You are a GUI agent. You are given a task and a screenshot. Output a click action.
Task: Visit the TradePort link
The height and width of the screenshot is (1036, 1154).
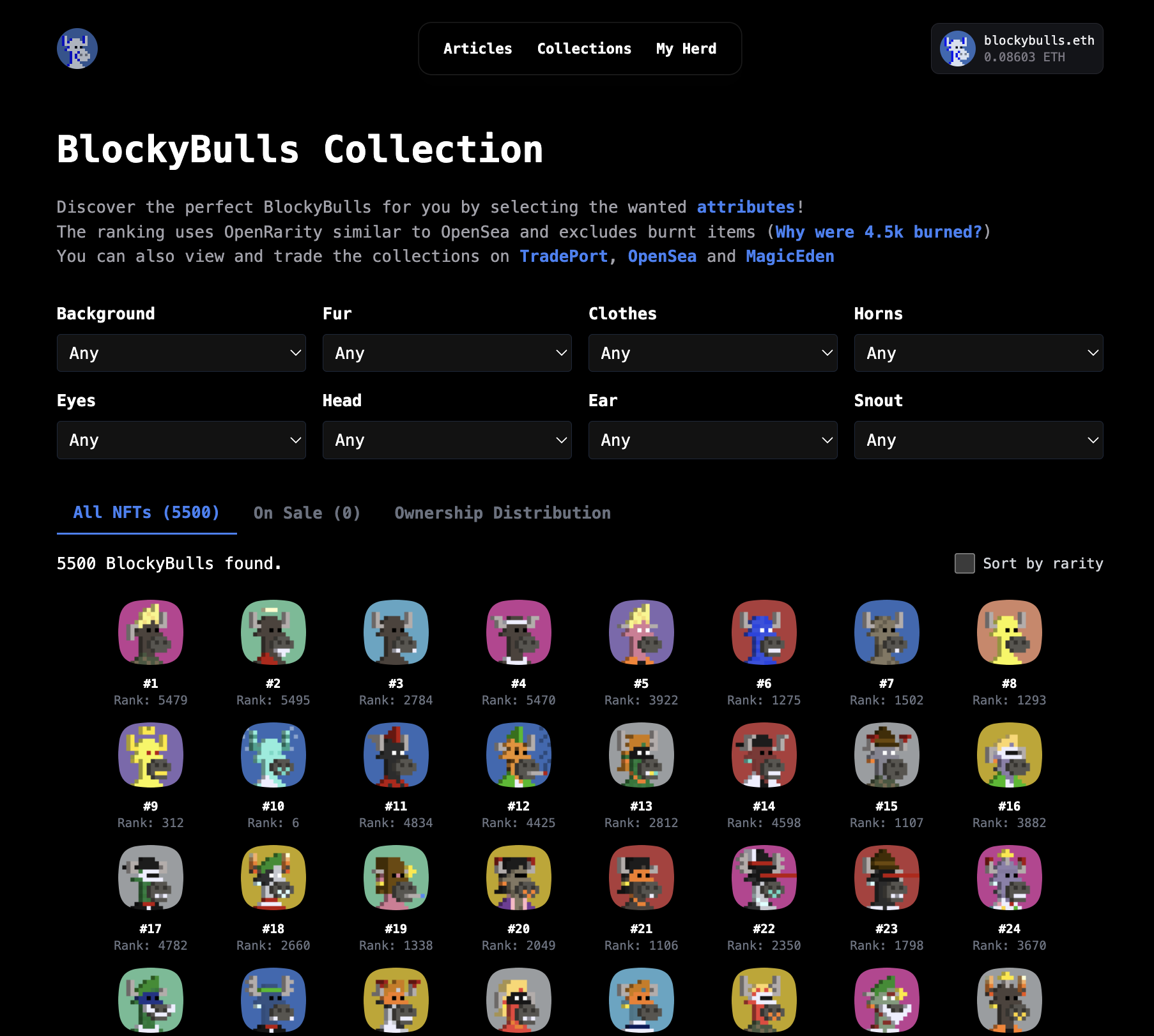tap(564, 256)
